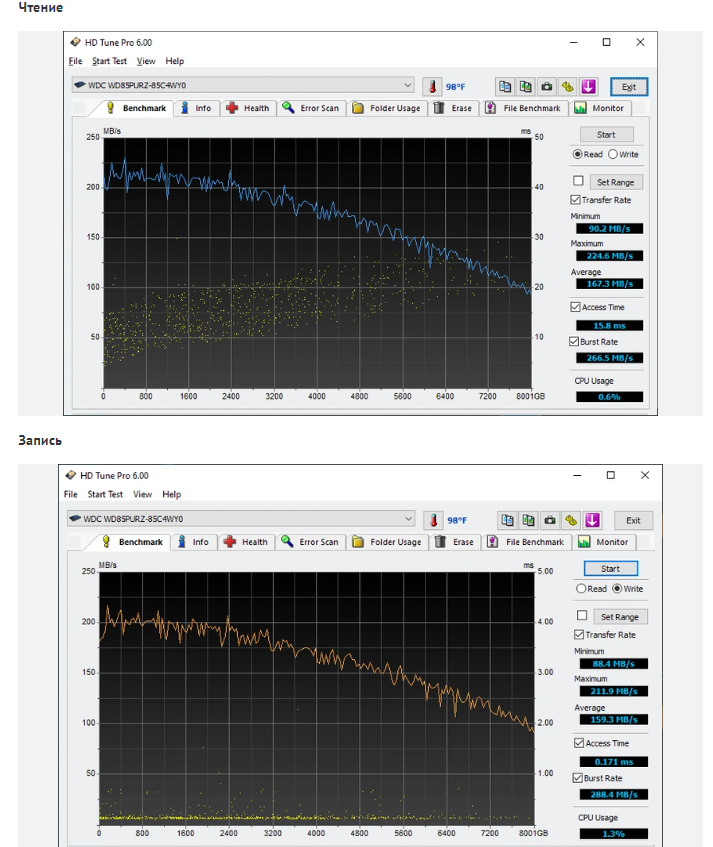Click the yellow options icon in the bottom window
This screenshot has width=713, height=847.
pyautogui.click(x=571, y=520)
